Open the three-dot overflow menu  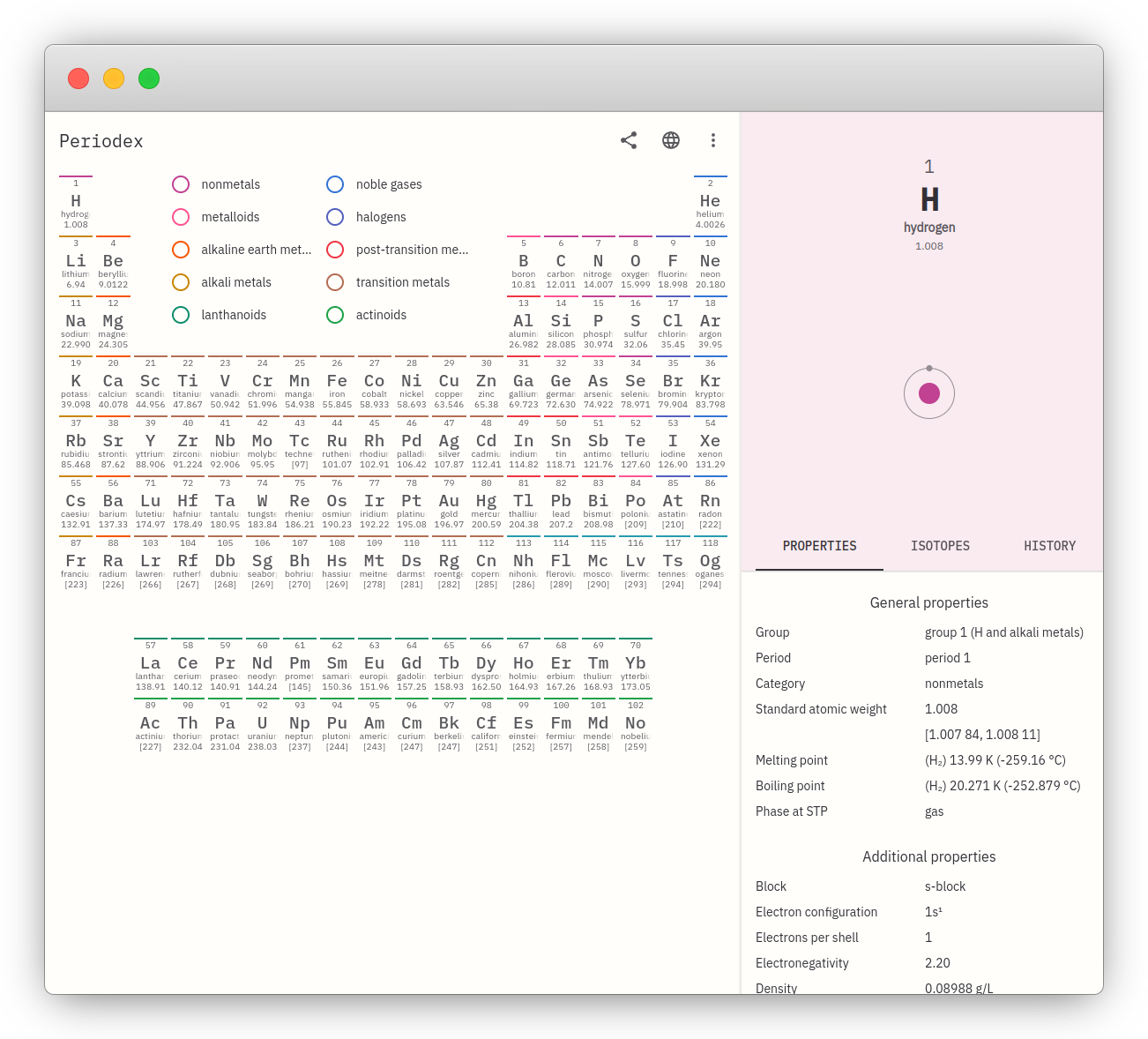point(713,140)
